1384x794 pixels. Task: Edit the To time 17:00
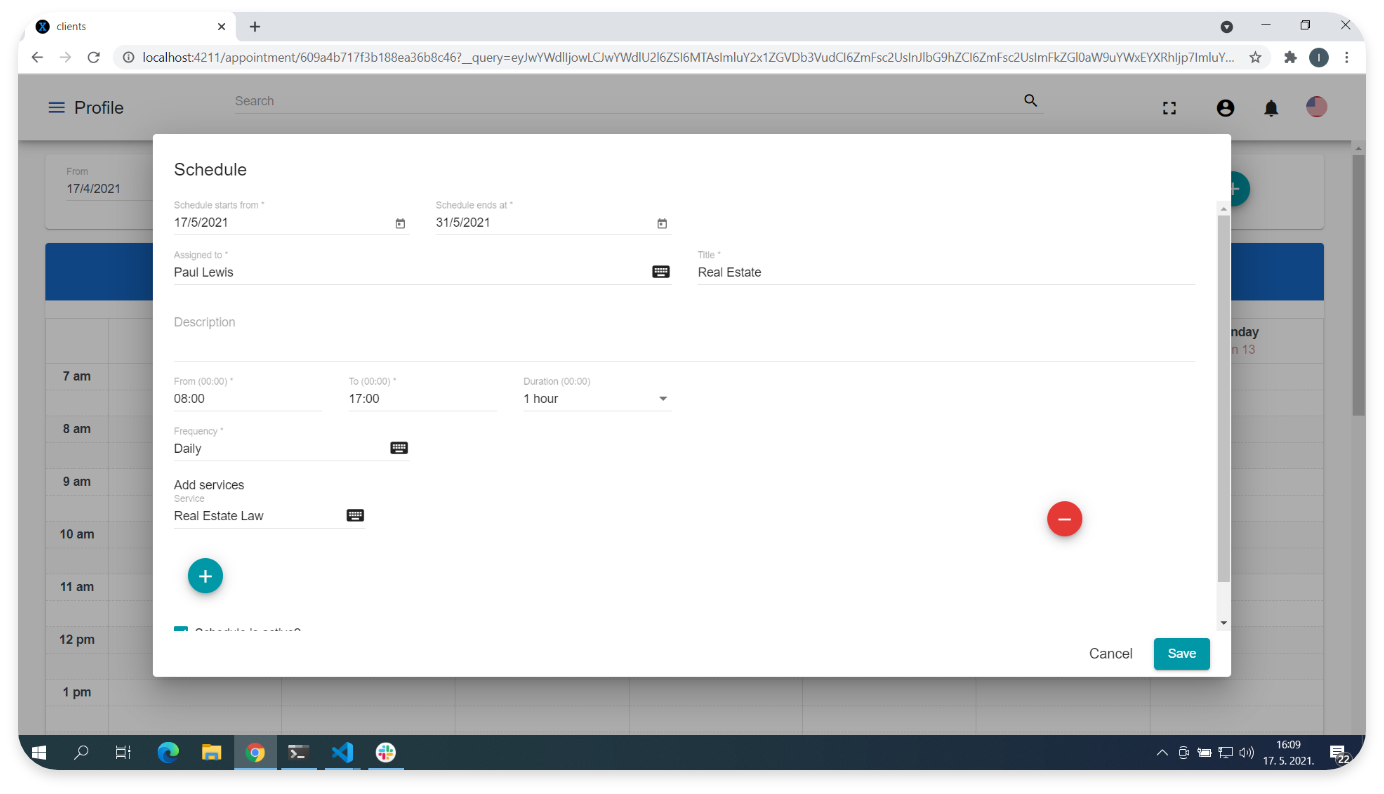[x=422, y=398]
